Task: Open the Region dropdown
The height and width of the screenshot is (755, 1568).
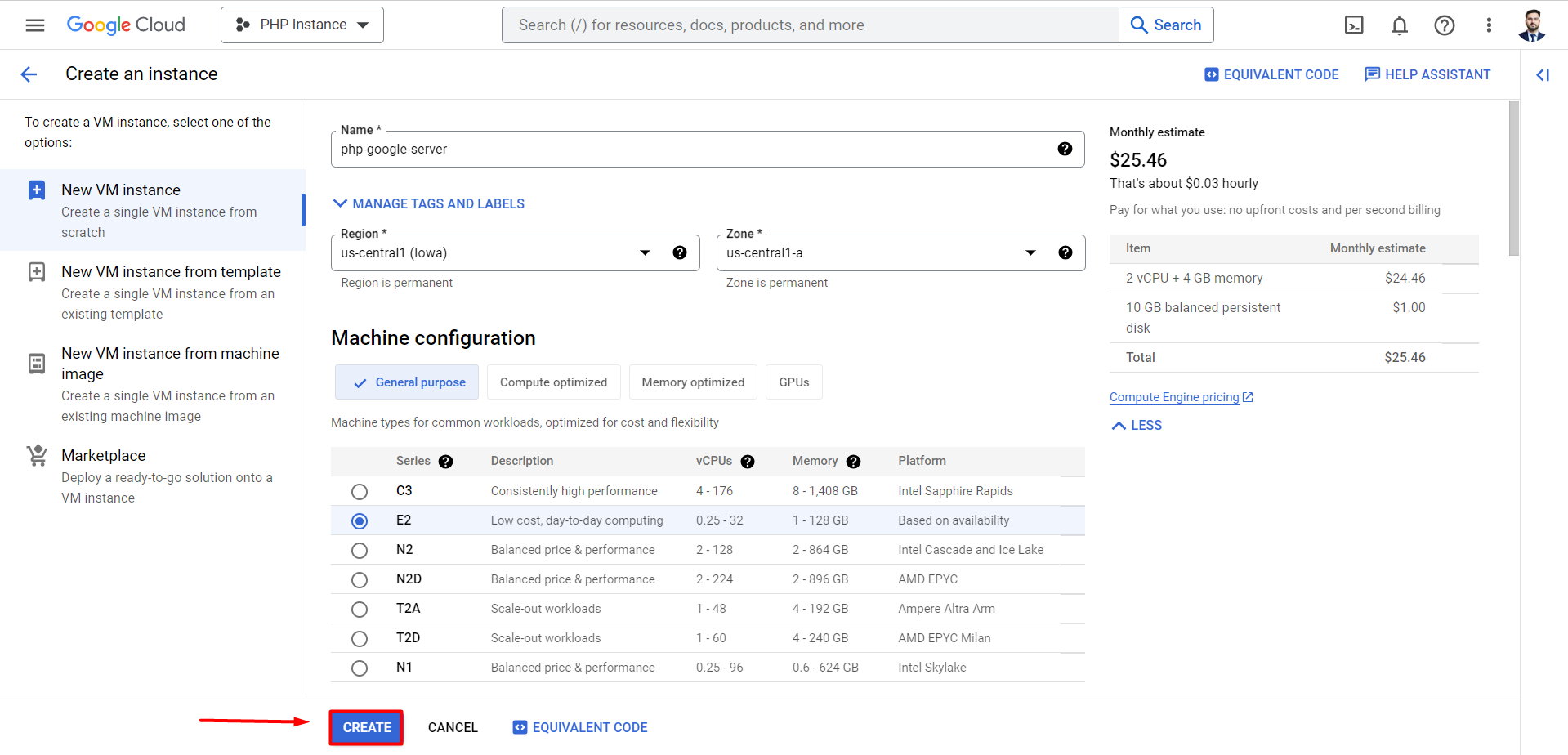Action: (516, 252)
